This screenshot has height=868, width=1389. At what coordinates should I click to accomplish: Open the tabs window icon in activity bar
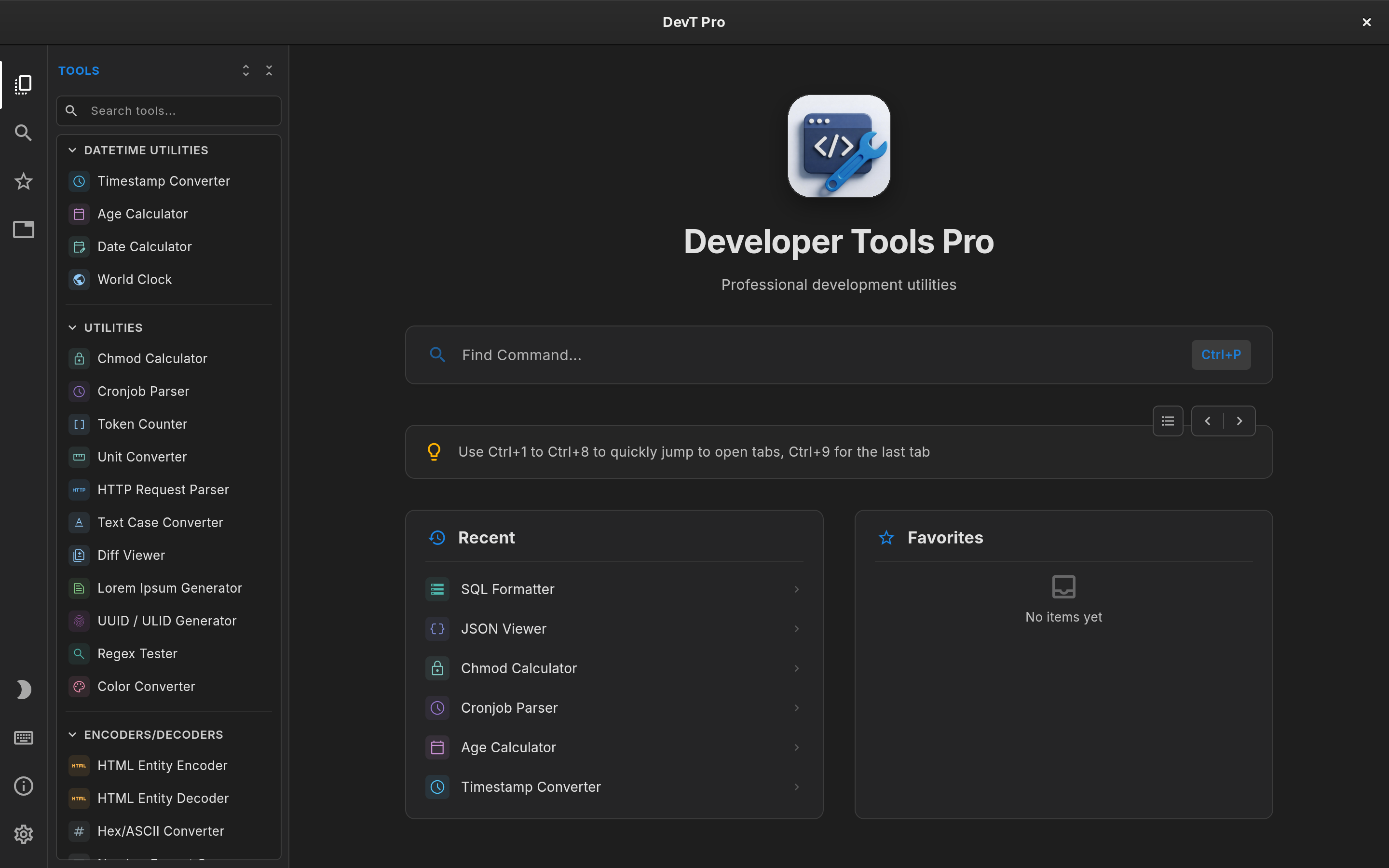[24, 230]
